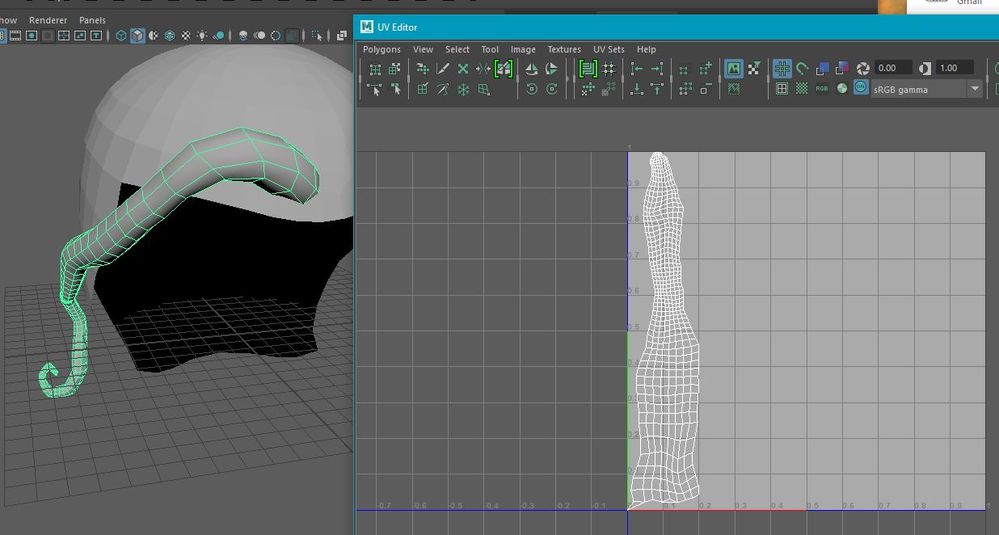
Task: Open the Help menu in UV Editor
Action: pyautogui.click(x=646, y=49)
